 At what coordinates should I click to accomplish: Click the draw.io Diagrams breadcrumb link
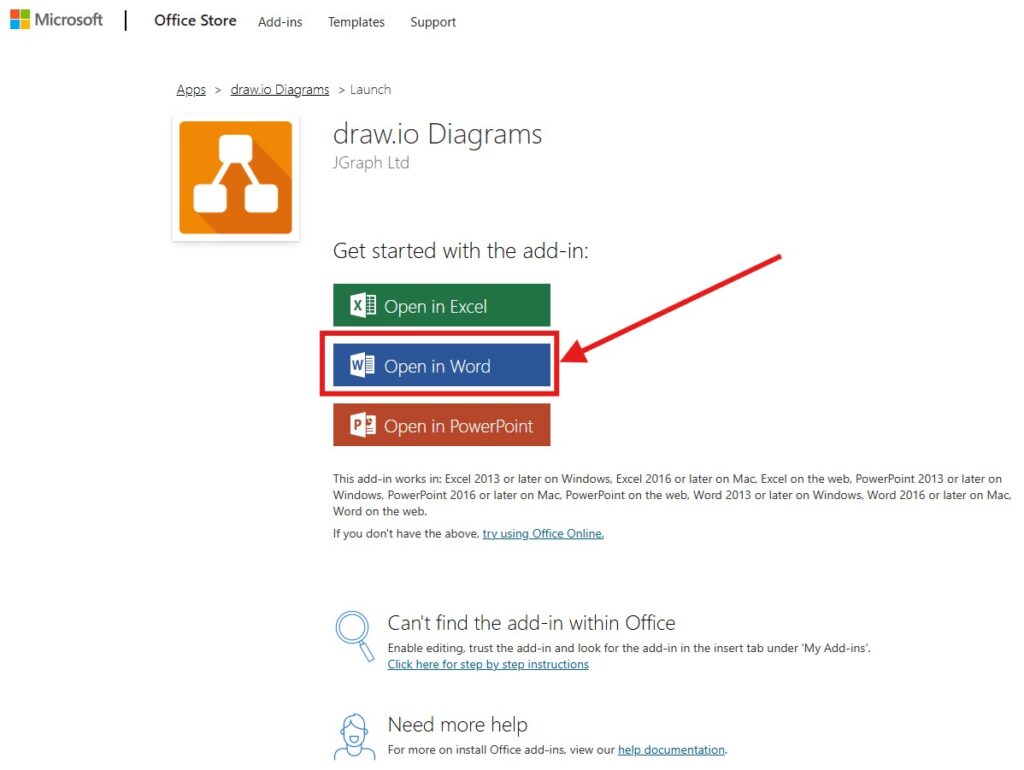[279, 90]
